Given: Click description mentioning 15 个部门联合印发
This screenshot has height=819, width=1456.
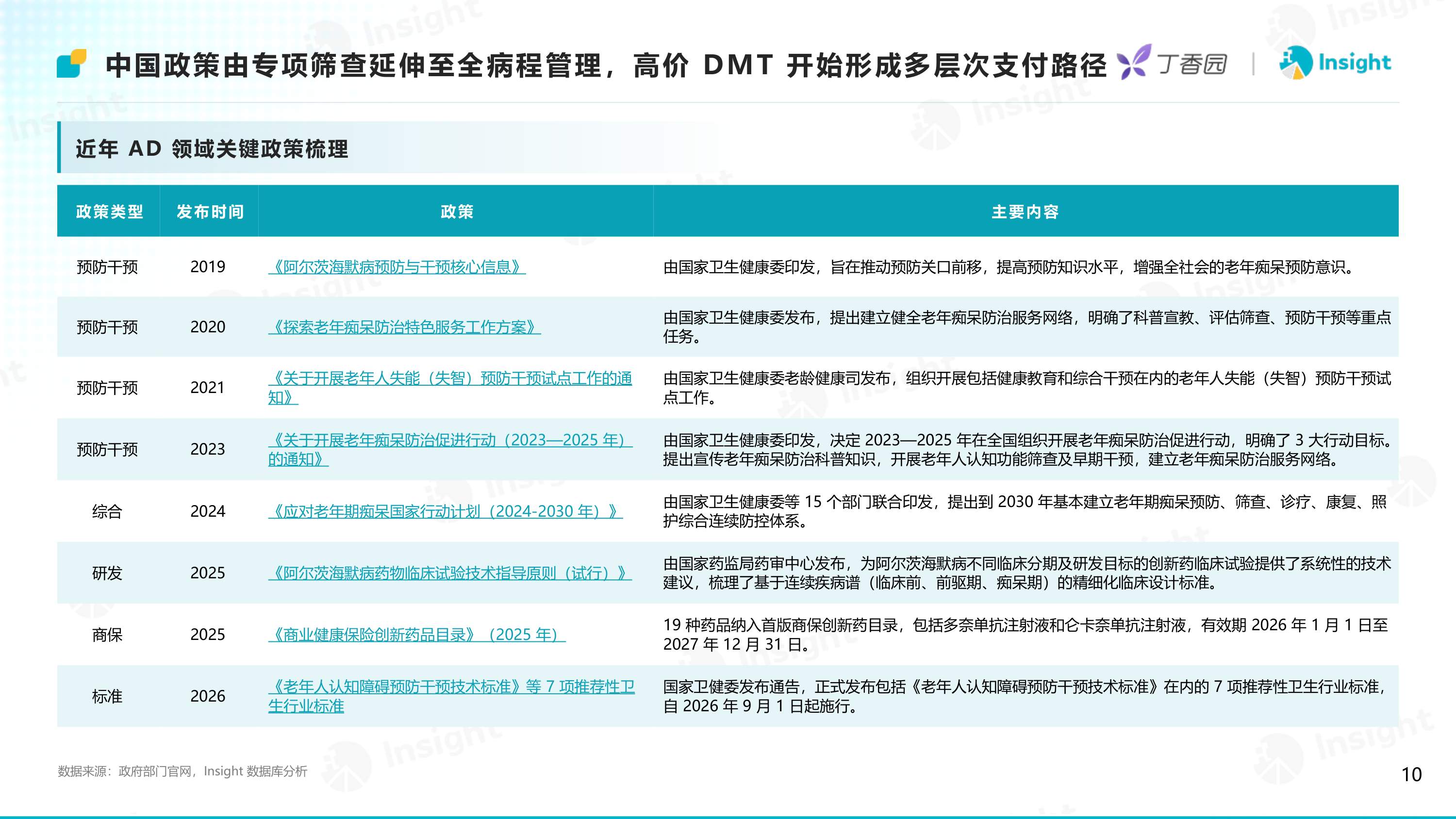Looking at the screenshot, I should 1025,511.
